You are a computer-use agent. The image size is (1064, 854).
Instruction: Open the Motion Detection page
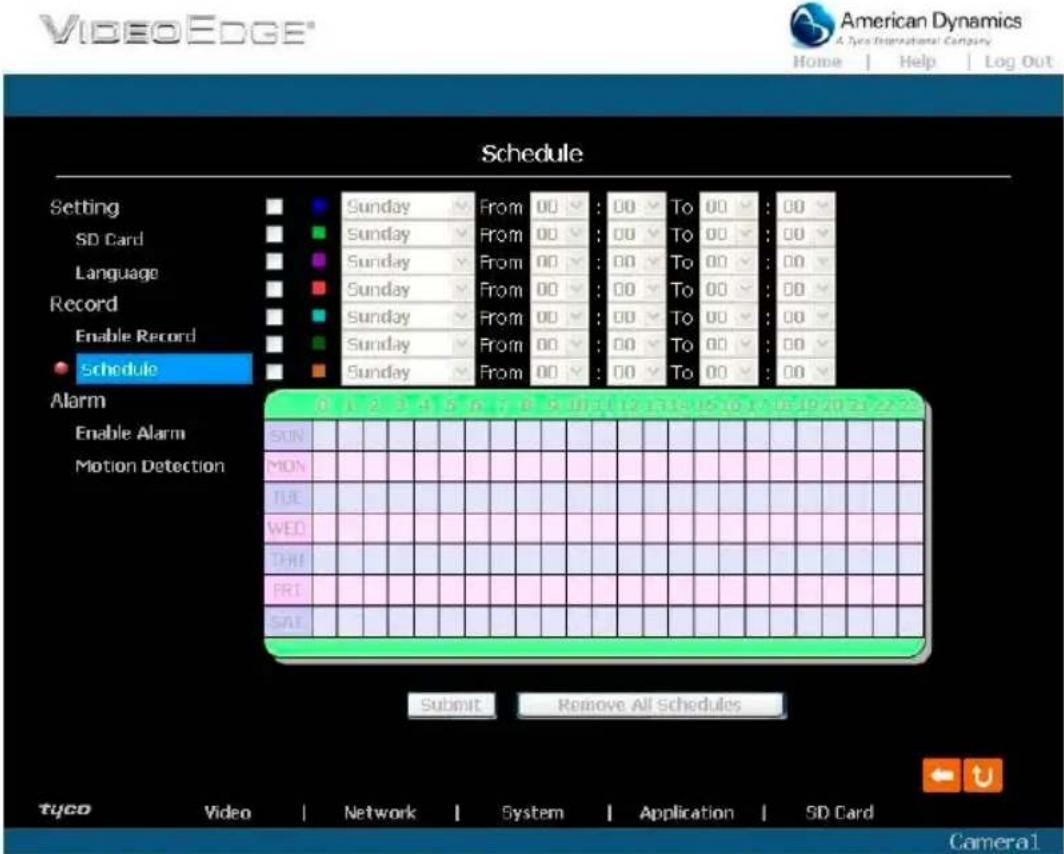pyautogui.click(x=150, y=466)
